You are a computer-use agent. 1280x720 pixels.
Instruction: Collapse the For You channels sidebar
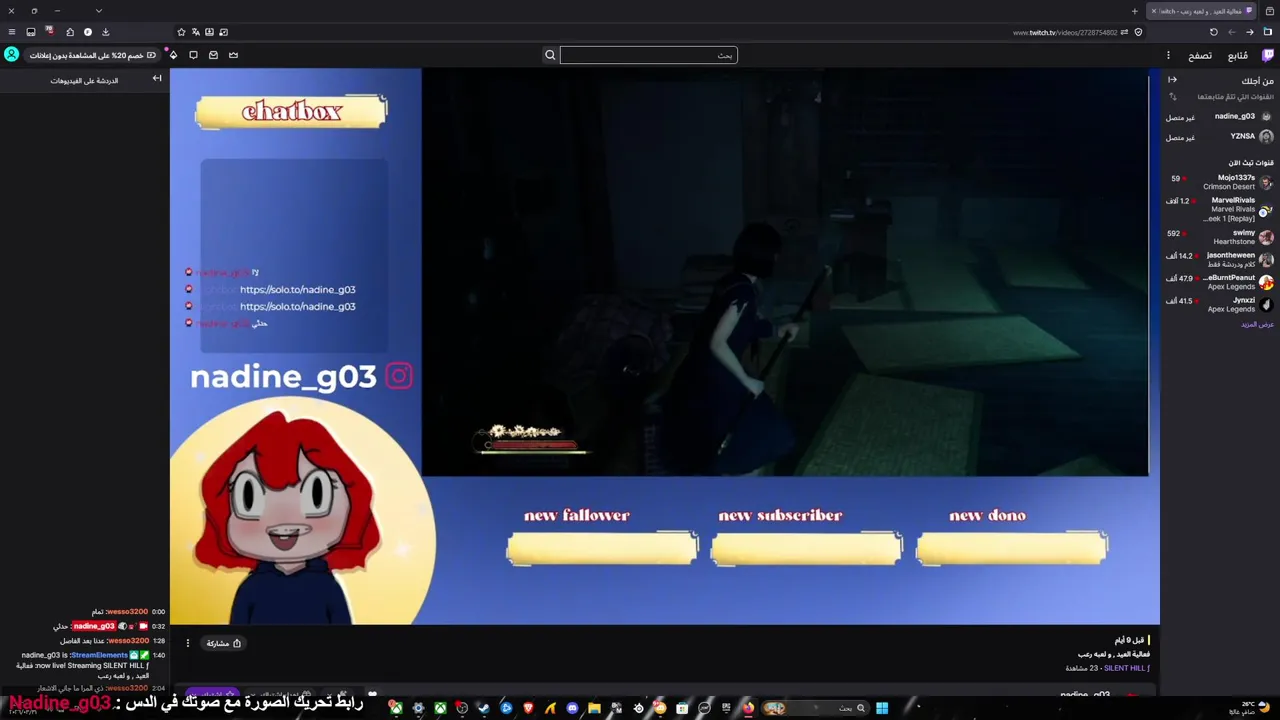click(x=1172, y=80)
